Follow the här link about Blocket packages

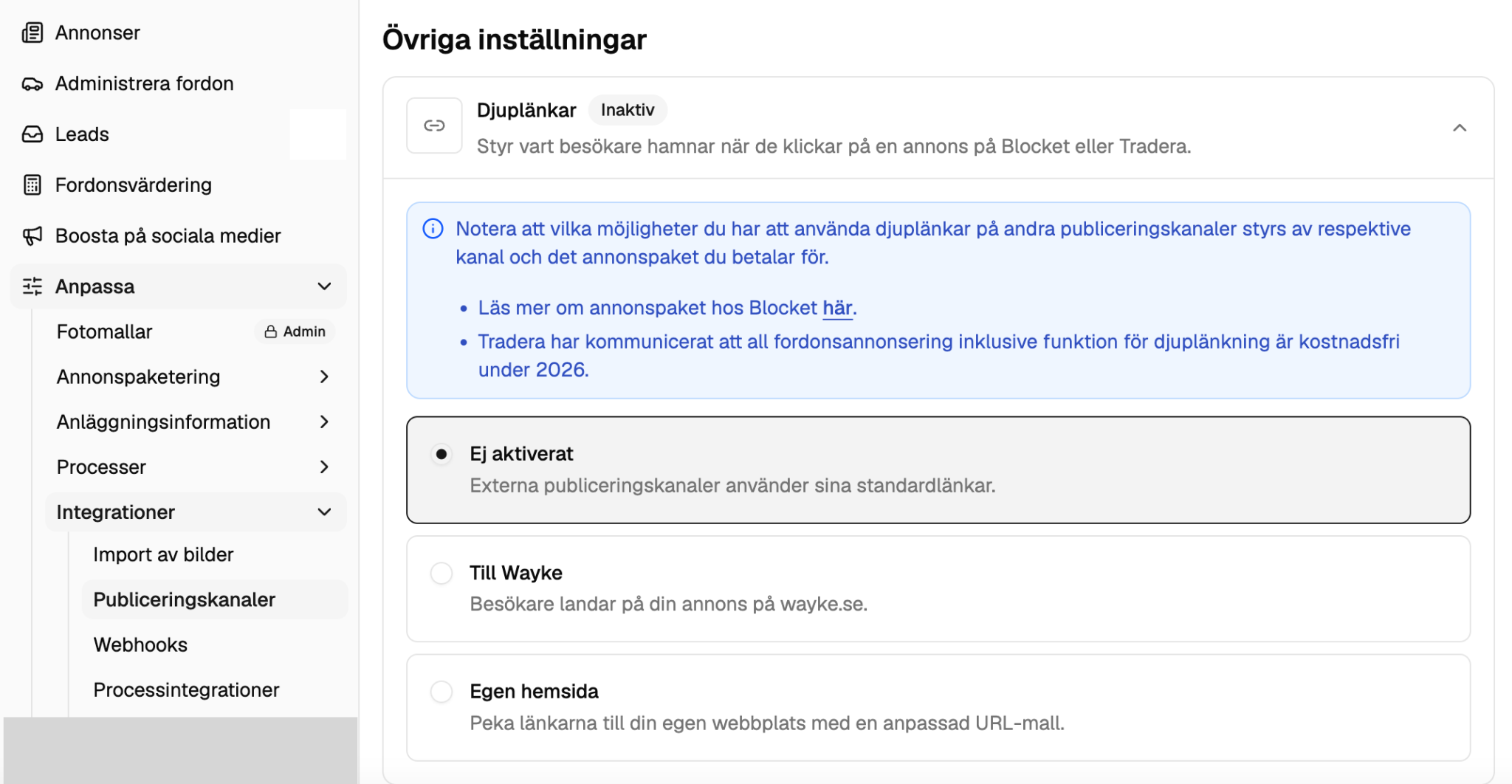[837, 308]
